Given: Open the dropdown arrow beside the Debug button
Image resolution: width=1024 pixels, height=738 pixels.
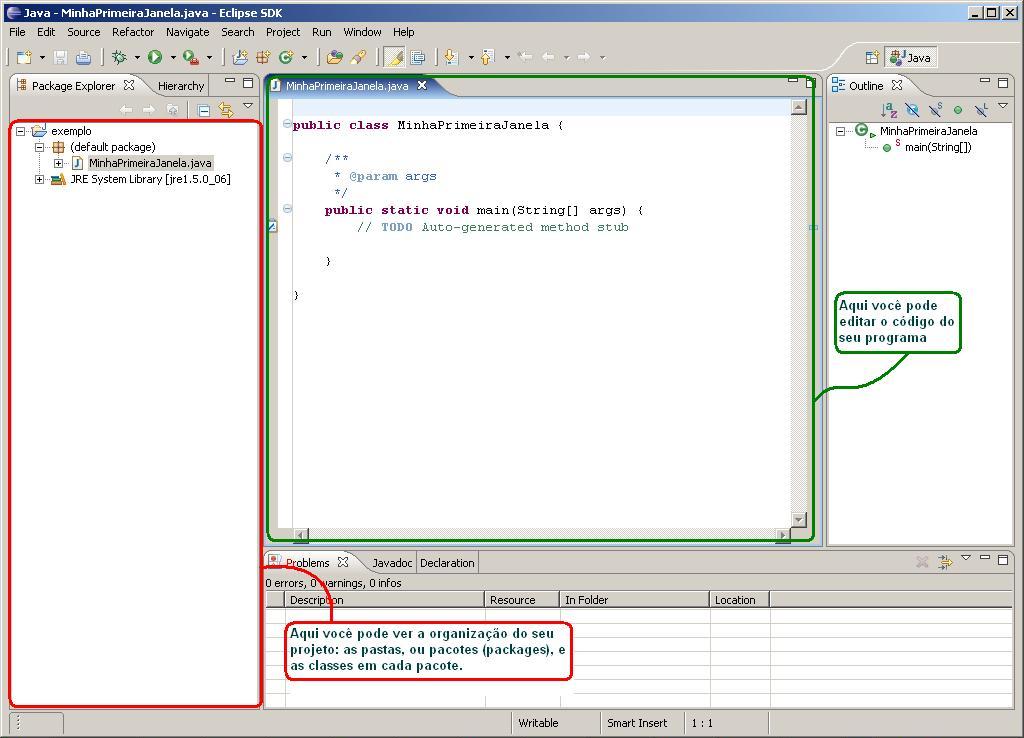Looking at the screenshot, I should pyautogui.click(x=137, y=57).
